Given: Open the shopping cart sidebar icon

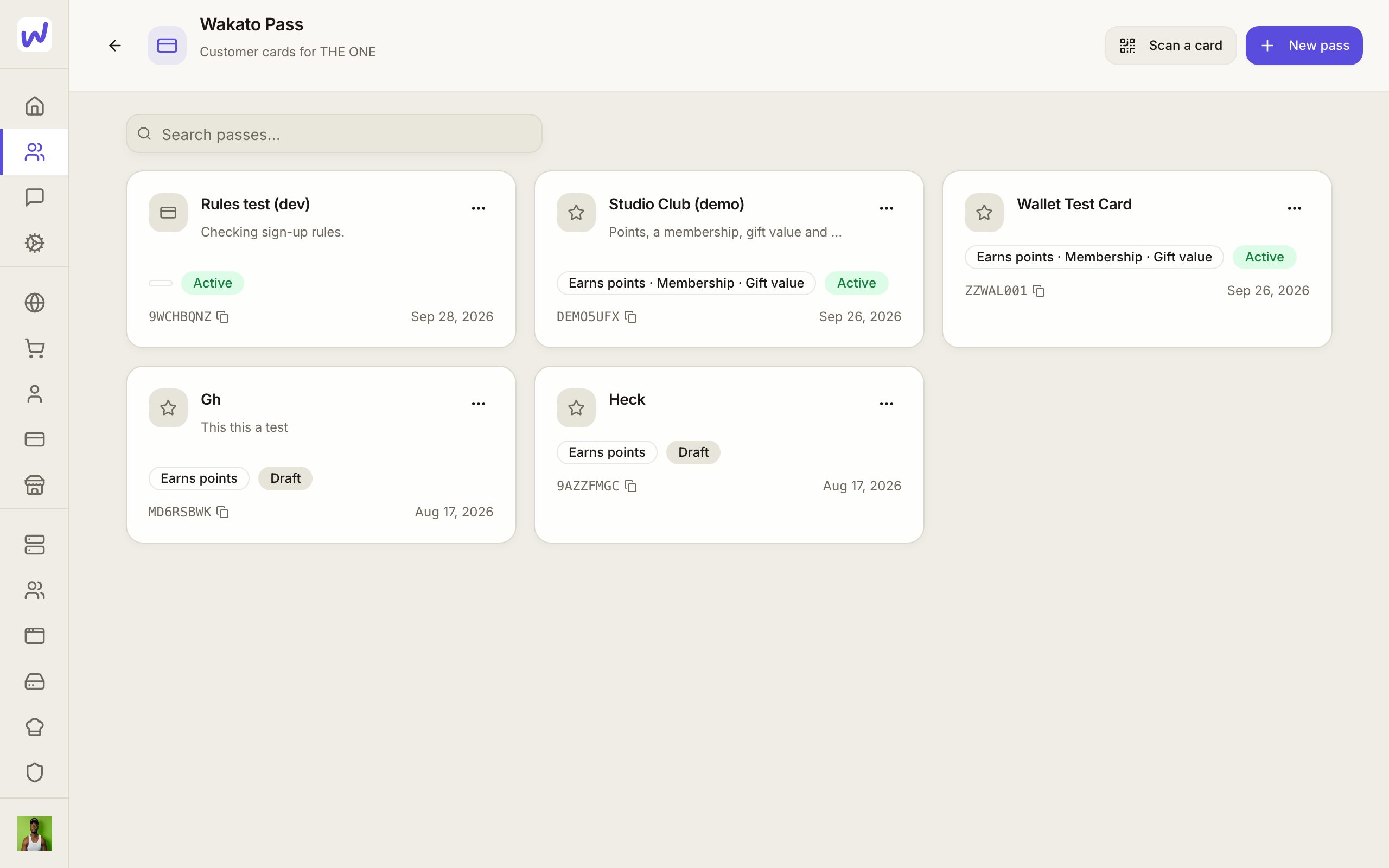Looking at the screenshot, I should [x=34, y=348].
